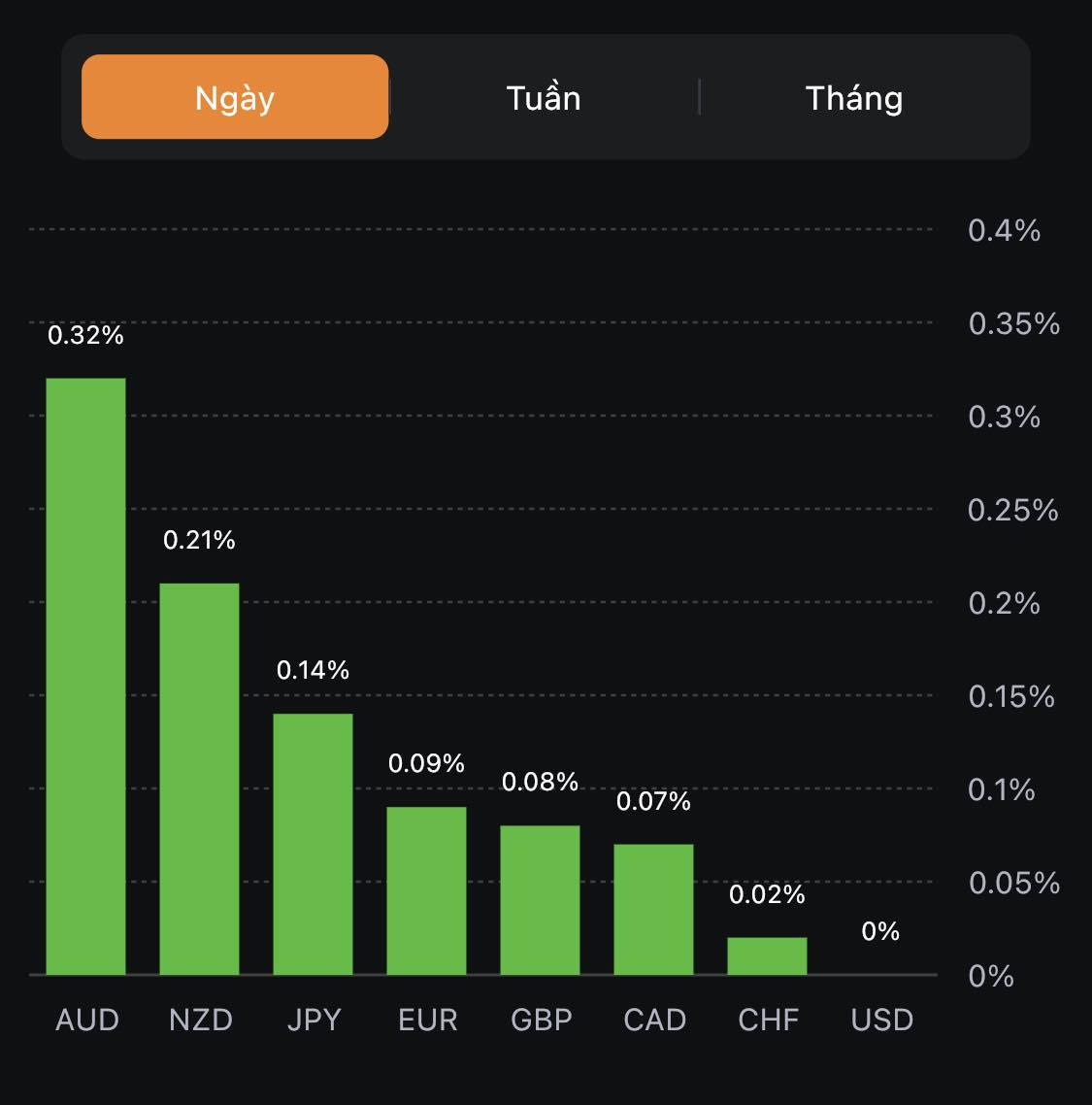This screenshot has width=1092, height=1105.
Task: Click the USD currency label
Action: coord(882,1020)
